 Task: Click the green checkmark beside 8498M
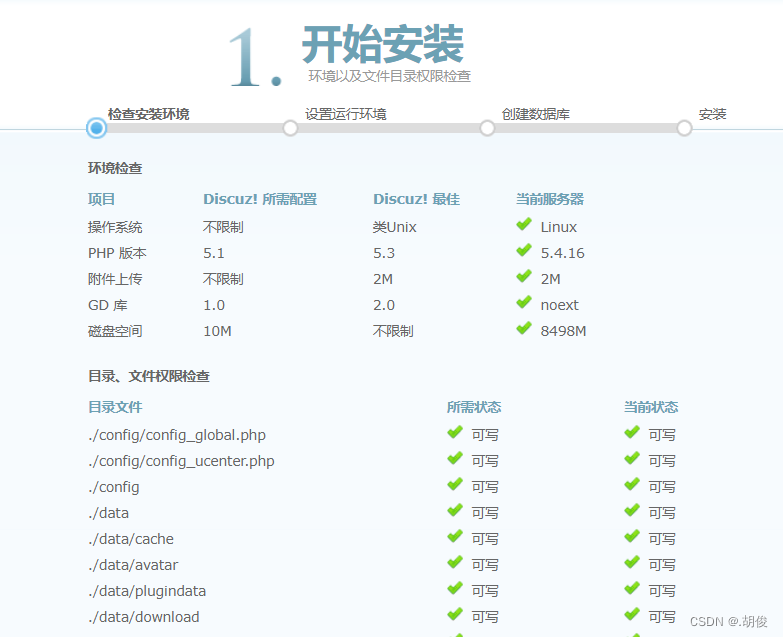click(524, 328)
